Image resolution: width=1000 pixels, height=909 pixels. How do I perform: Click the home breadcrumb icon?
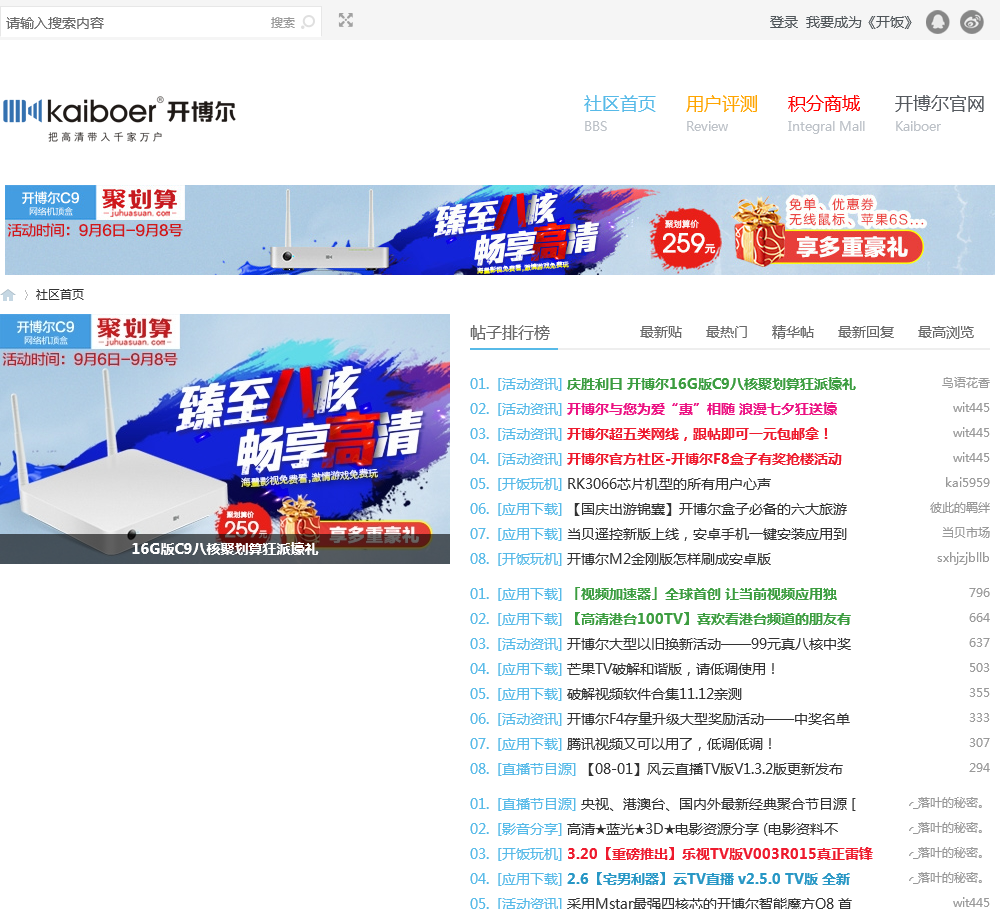point(8,295)
